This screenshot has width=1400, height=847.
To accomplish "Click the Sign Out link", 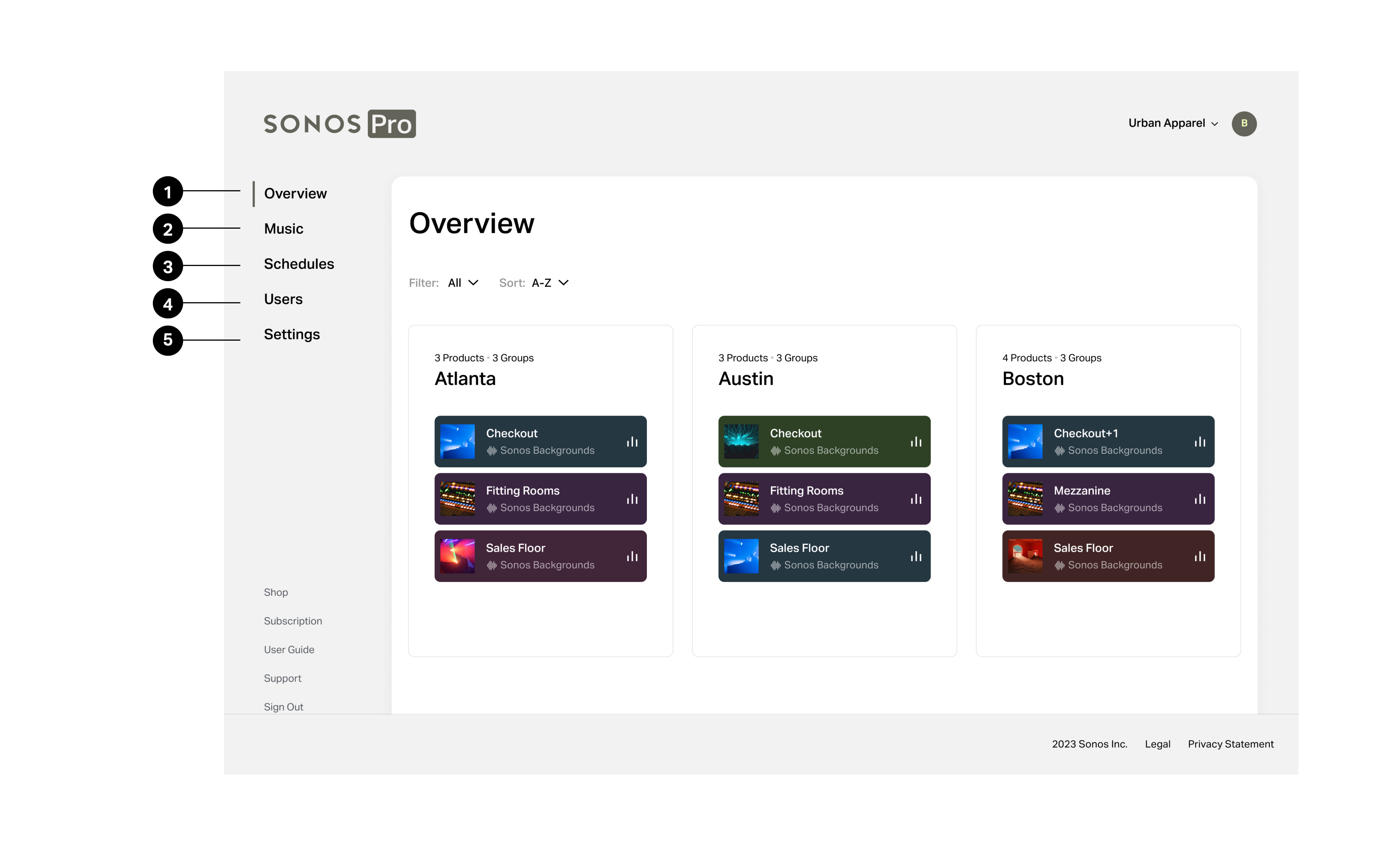I will [x=283, y=707].
